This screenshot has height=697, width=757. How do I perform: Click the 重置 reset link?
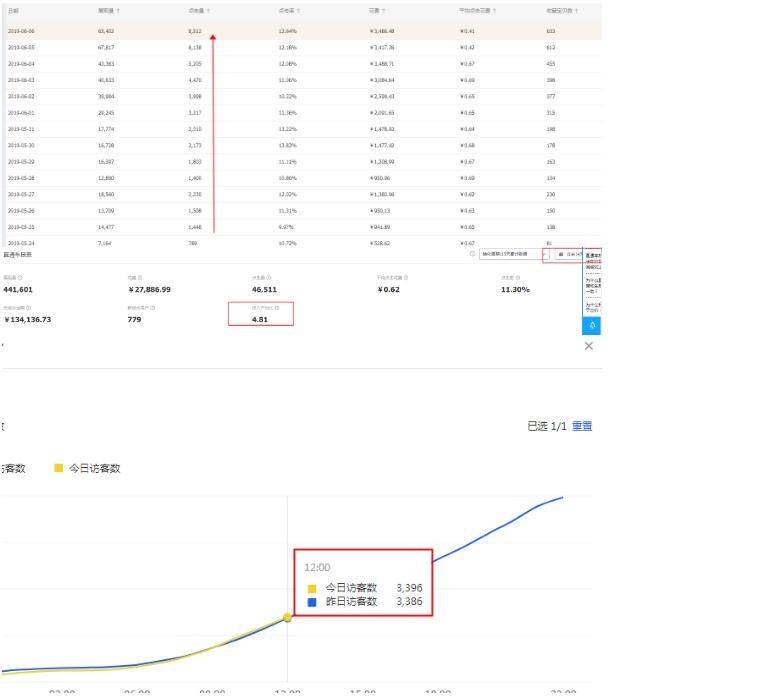pos(582,426)
